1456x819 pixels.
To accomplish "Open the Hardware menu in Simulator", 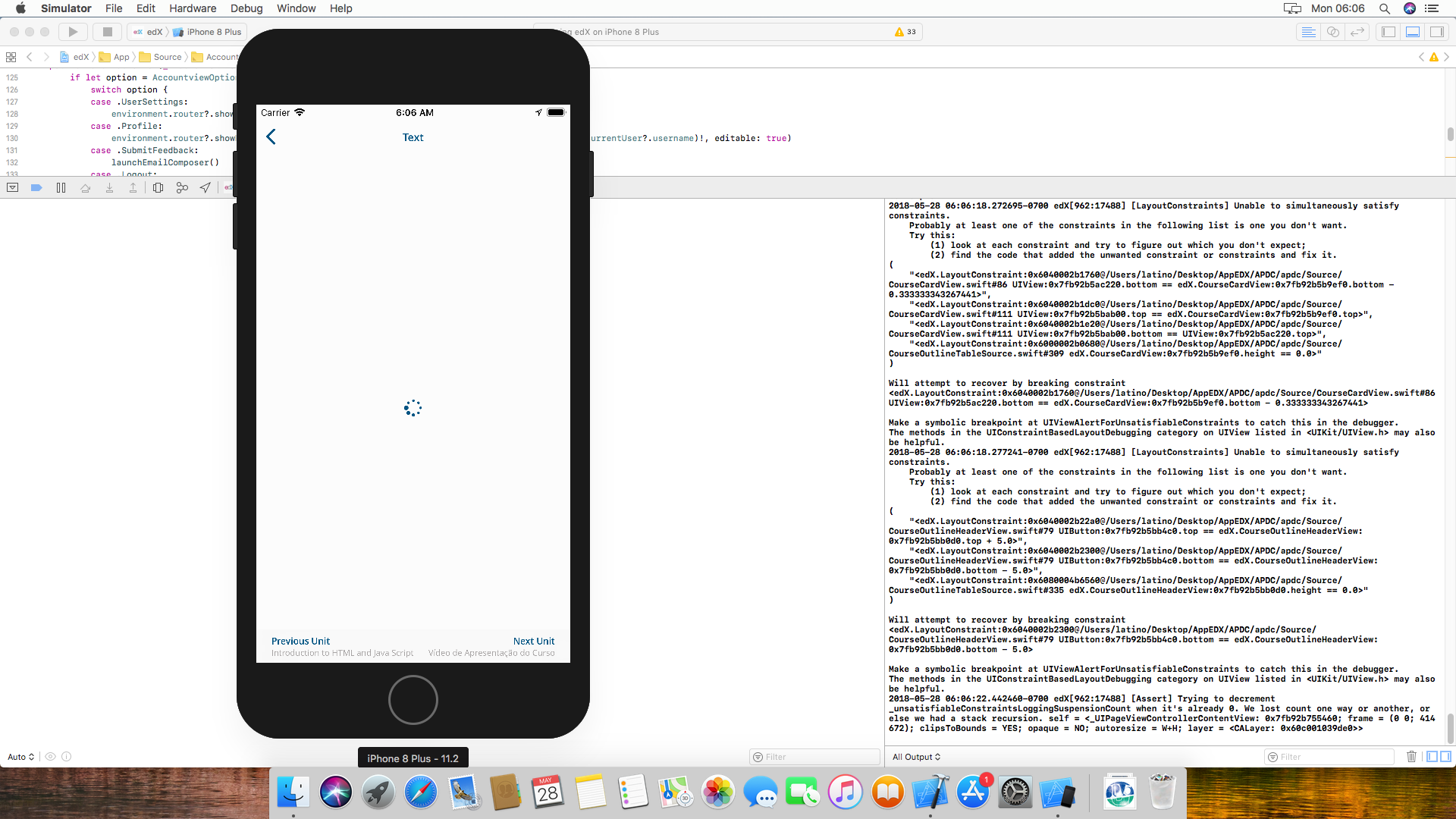I will click(x=193, y=8).
